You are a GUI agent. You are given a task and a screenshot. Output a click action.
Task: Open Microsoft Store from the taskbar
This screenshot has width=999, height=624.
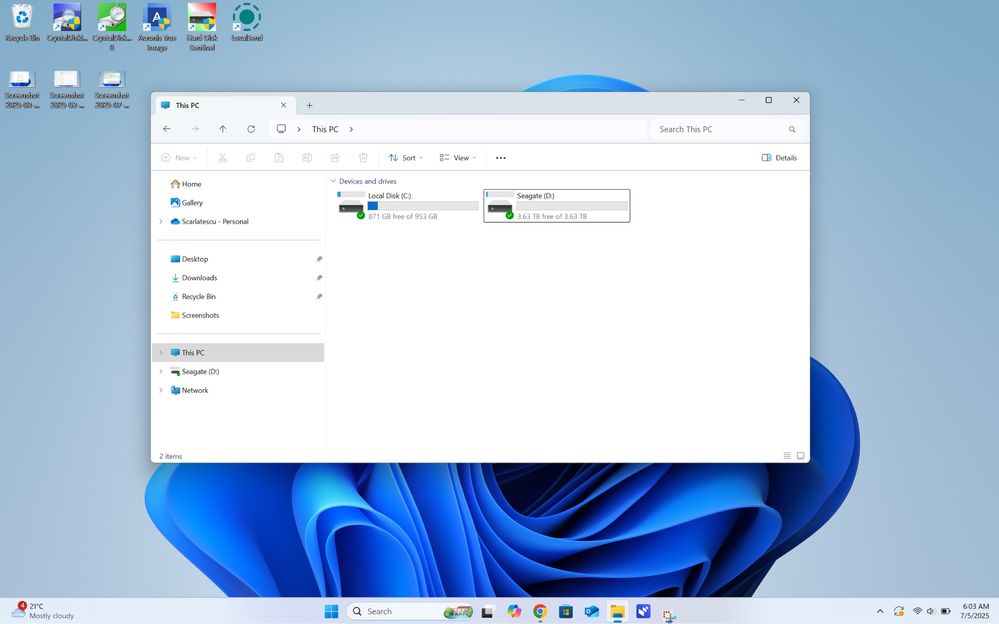pos(566,611)
